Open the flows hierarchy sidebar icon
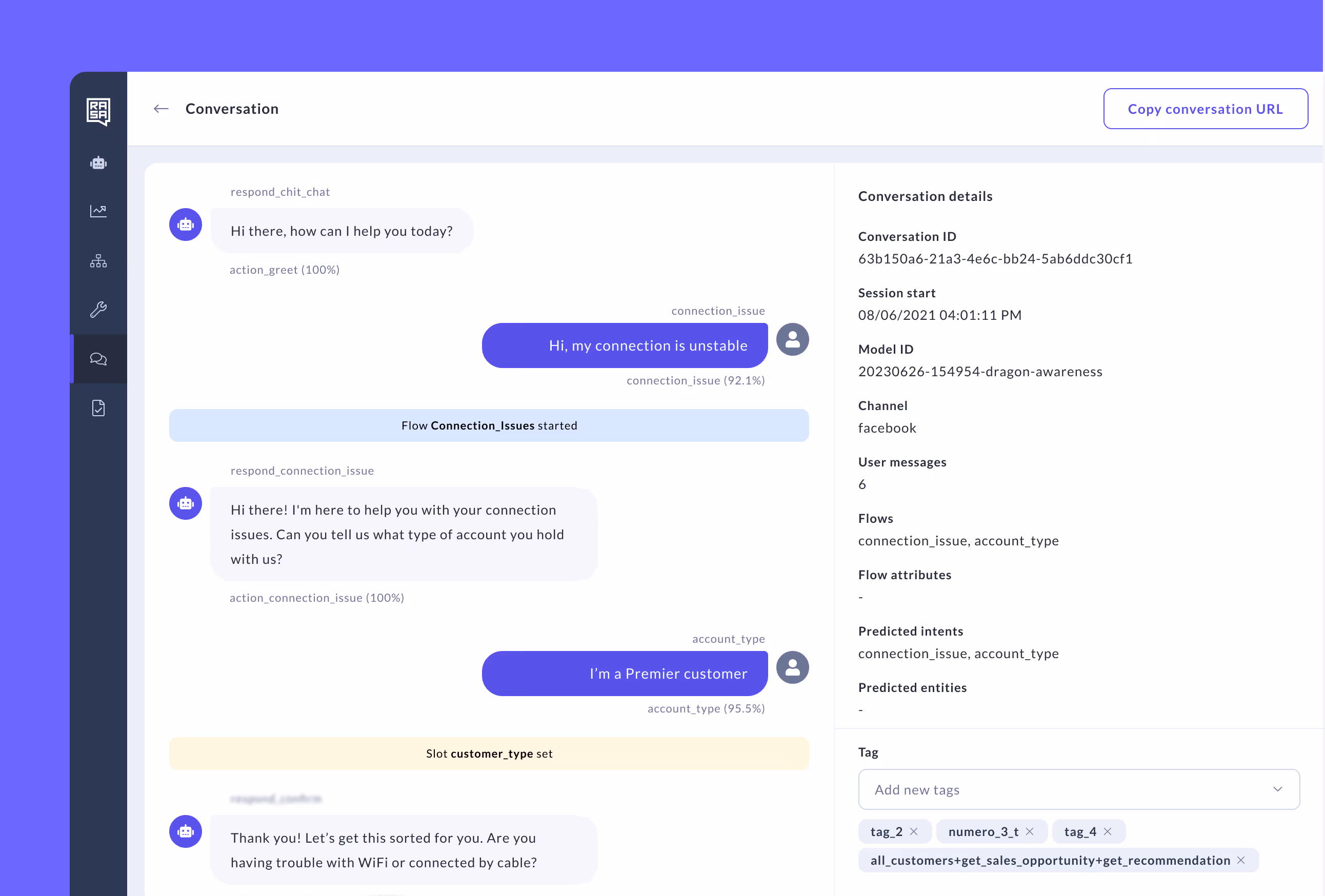This screenshot has height=896, width=1325. pyautogui.click(x=98, y=261)
